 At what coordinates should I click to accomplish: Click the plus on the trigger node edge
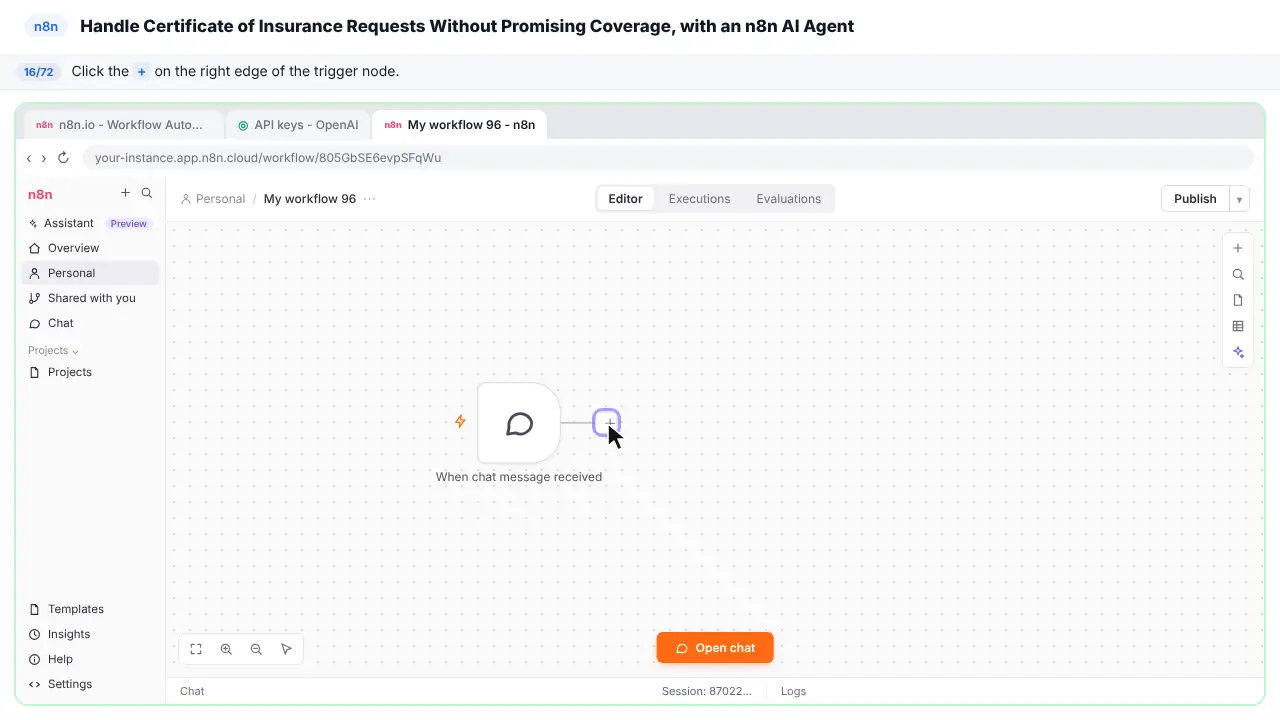pyautogui.click(x=606, y=423)
